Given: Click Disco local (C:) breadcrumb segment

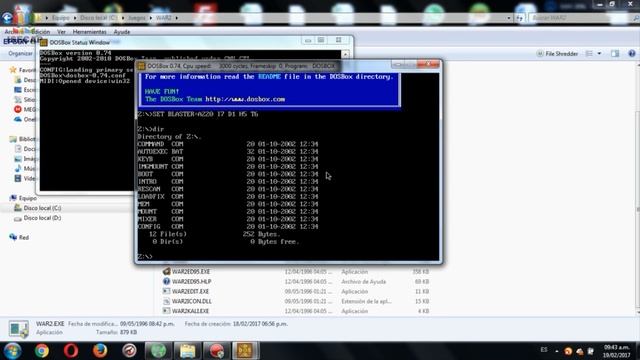Looking at the screenshot, I should coord(98,18).
